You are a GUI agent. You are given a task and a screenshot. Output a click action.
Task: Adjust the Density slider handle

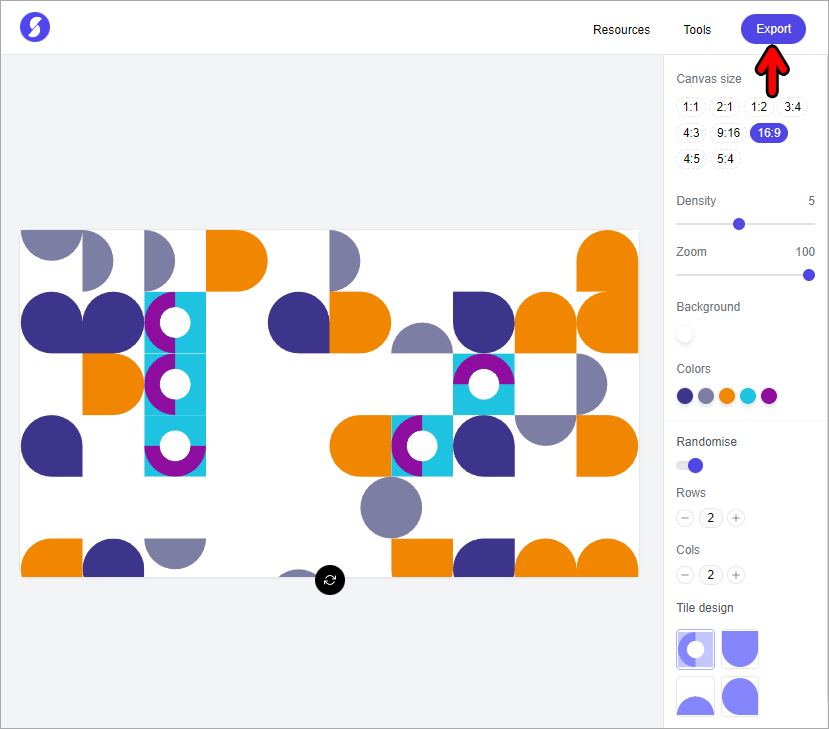[739, 224]
